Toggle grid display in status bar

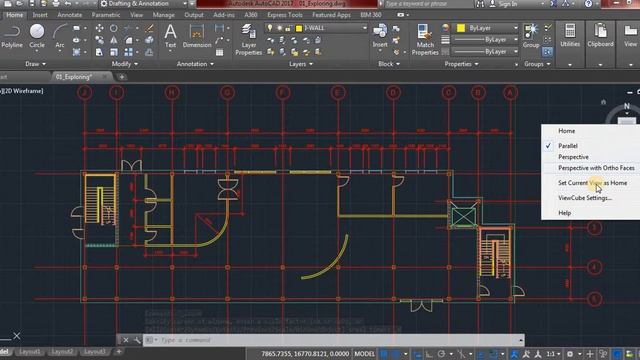384,354
